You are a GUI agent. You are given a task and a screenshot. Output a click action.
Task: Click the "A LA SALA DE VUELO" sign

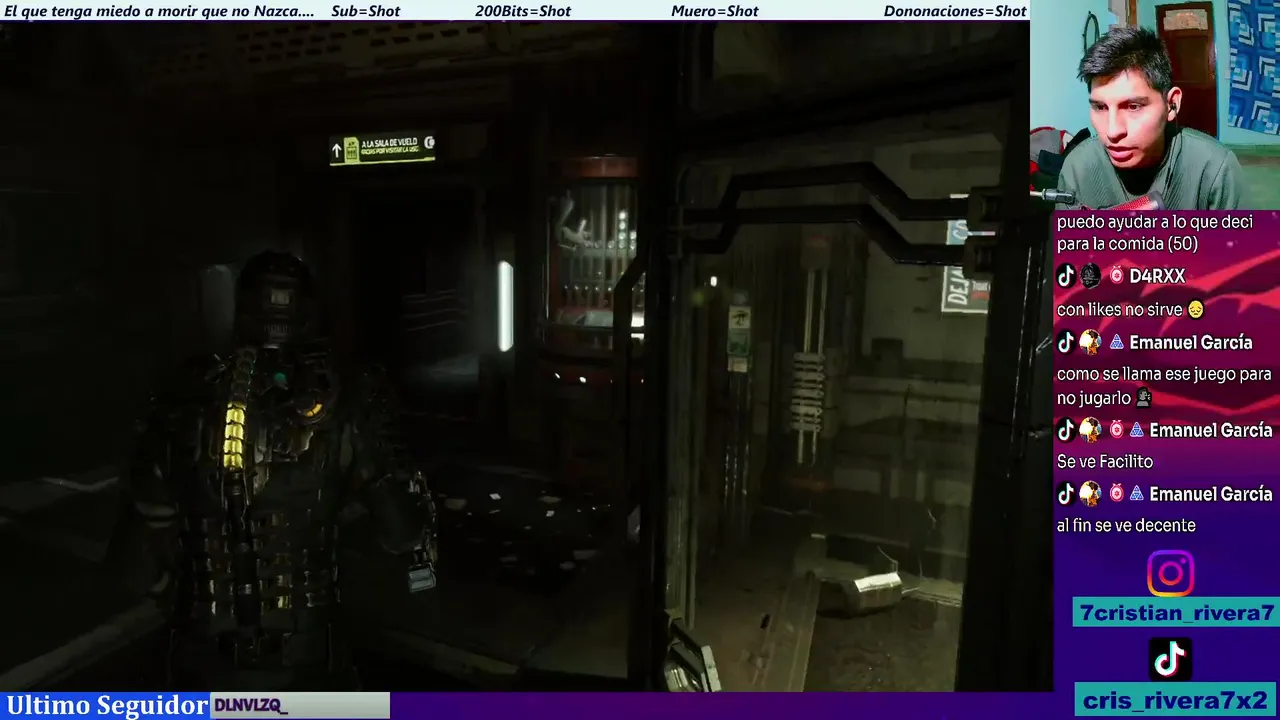click(383, 148)
